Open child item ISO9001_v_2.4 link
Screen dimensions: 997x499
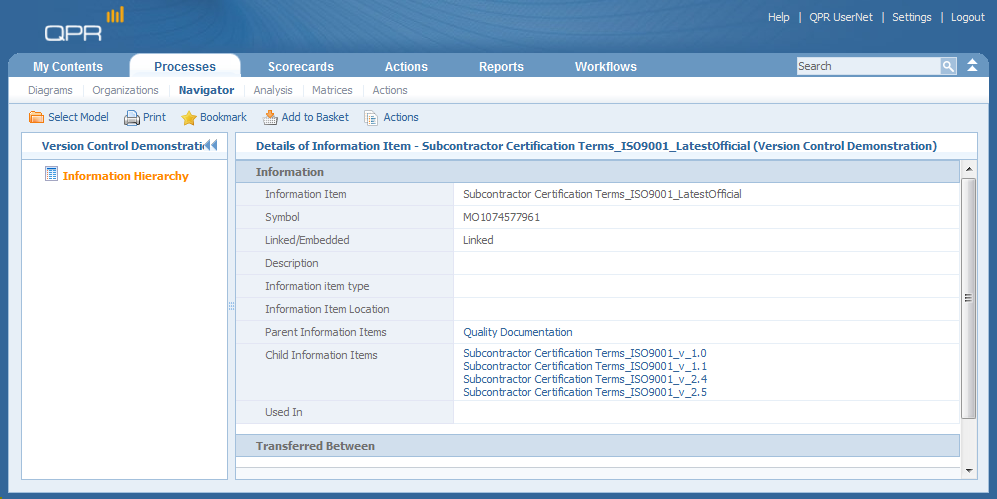point(584,379)
